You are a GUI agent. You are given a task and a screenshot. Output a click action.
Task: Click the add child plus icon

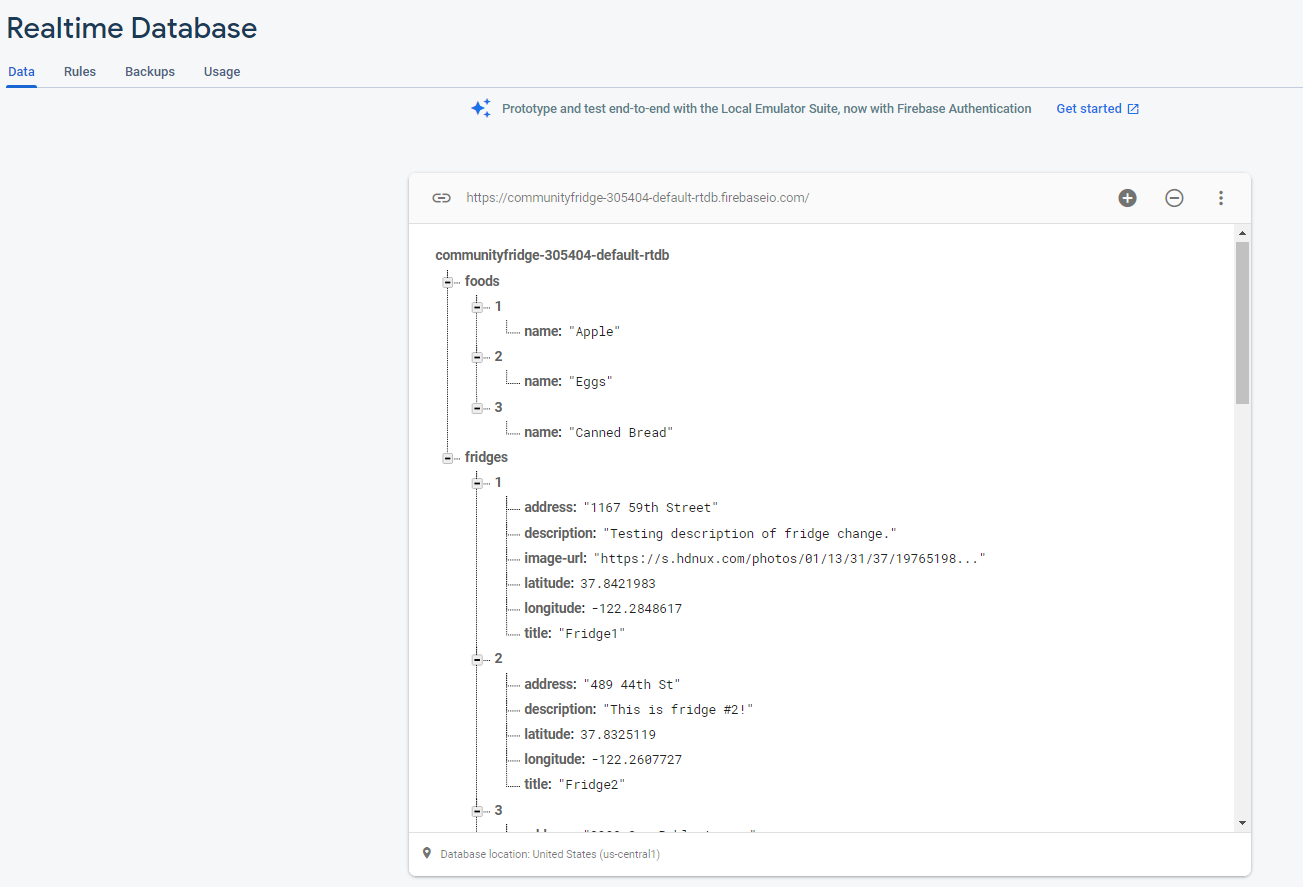[1127, 198]
